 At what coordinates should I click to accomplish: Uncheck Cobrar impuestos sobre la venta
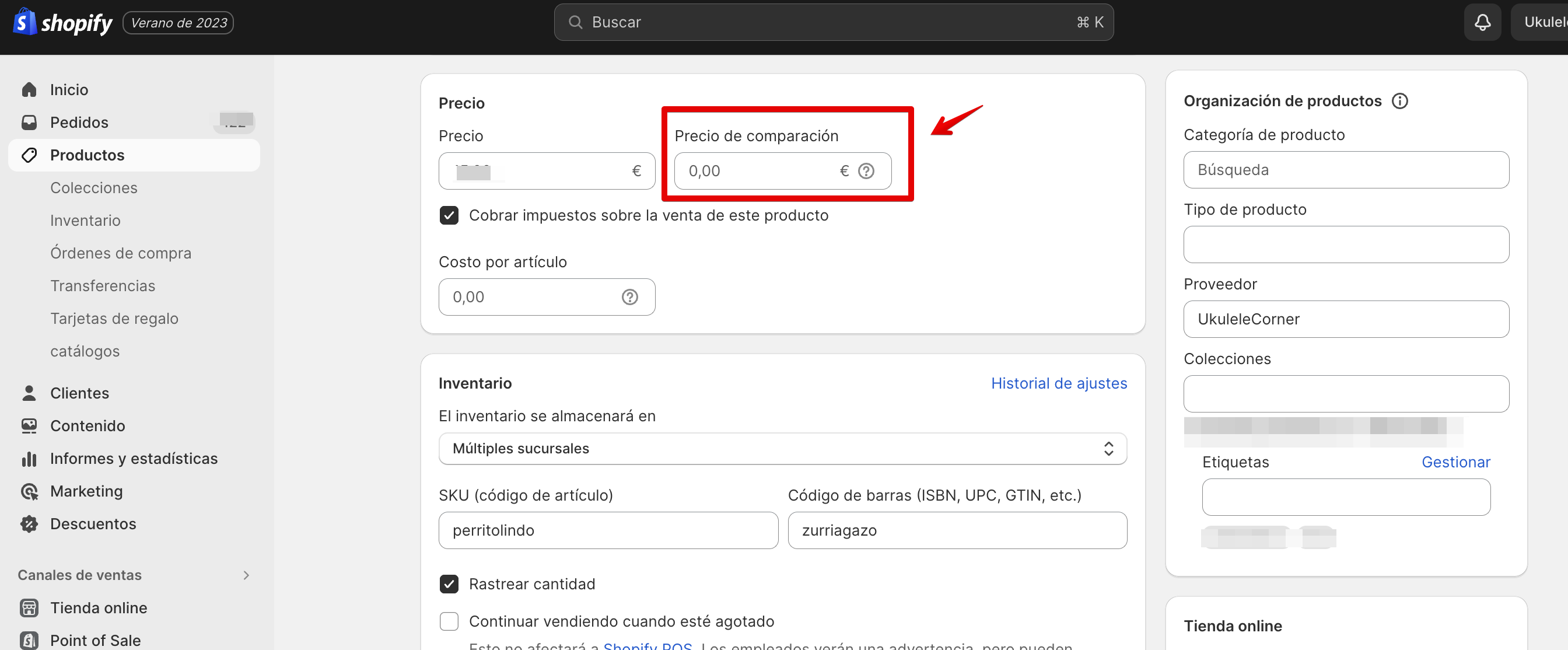pos(449,215)
